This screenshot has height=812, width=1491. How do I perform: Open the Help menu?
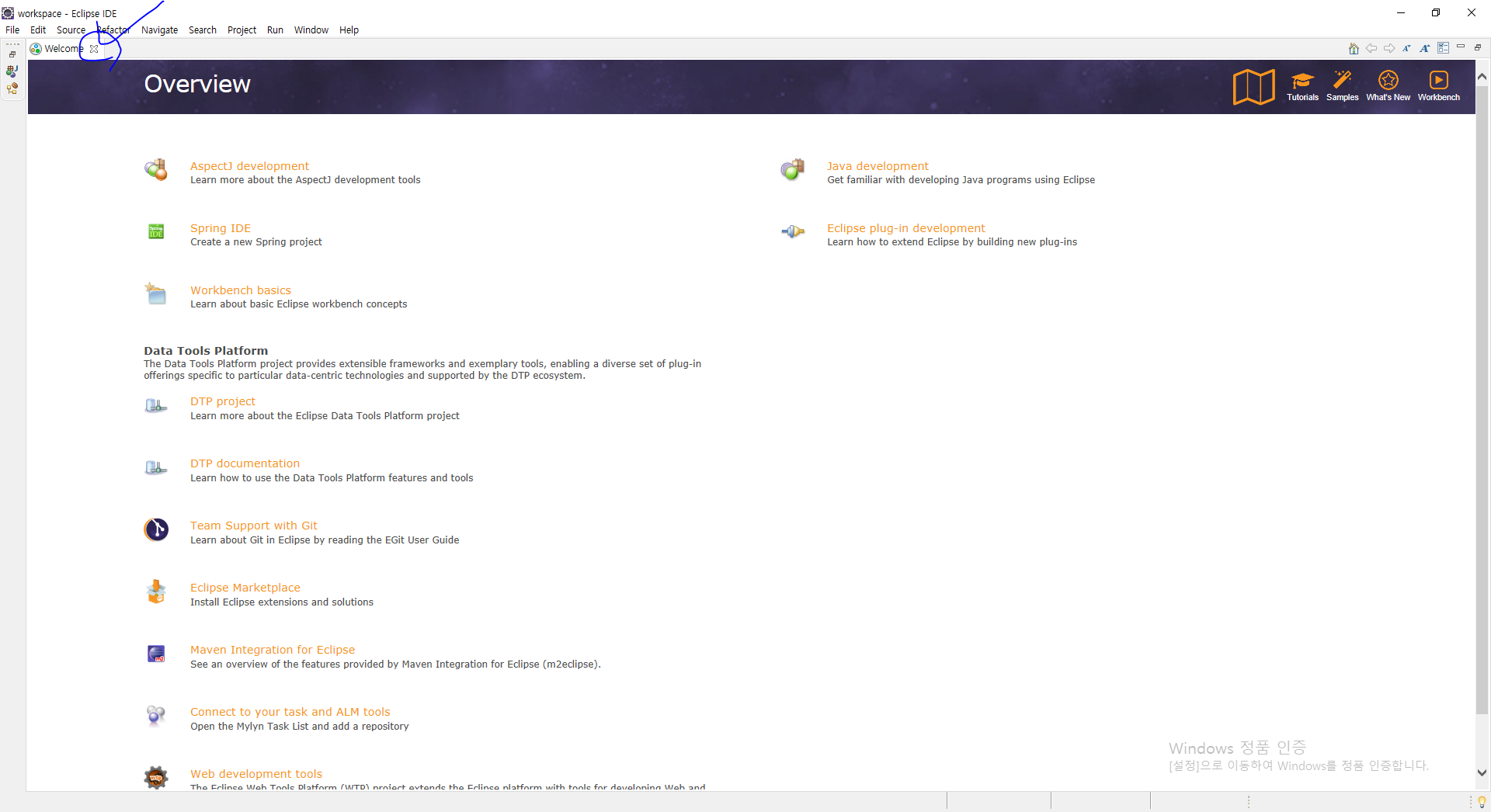pos(349,30)
